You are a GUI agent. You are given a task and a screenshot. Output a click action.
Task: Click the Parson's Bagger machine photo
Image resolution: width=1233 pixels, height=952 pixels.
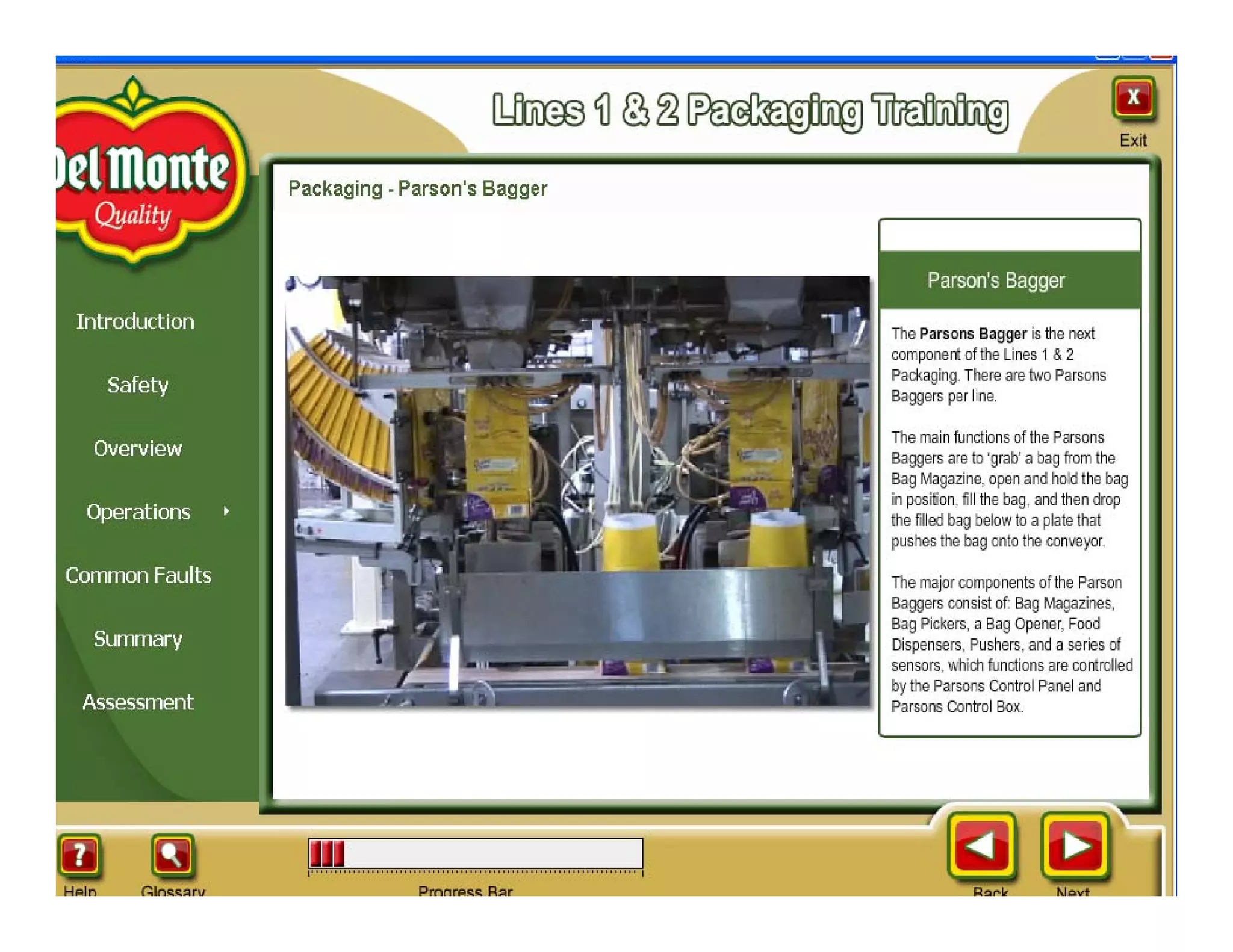coord(577,490)
